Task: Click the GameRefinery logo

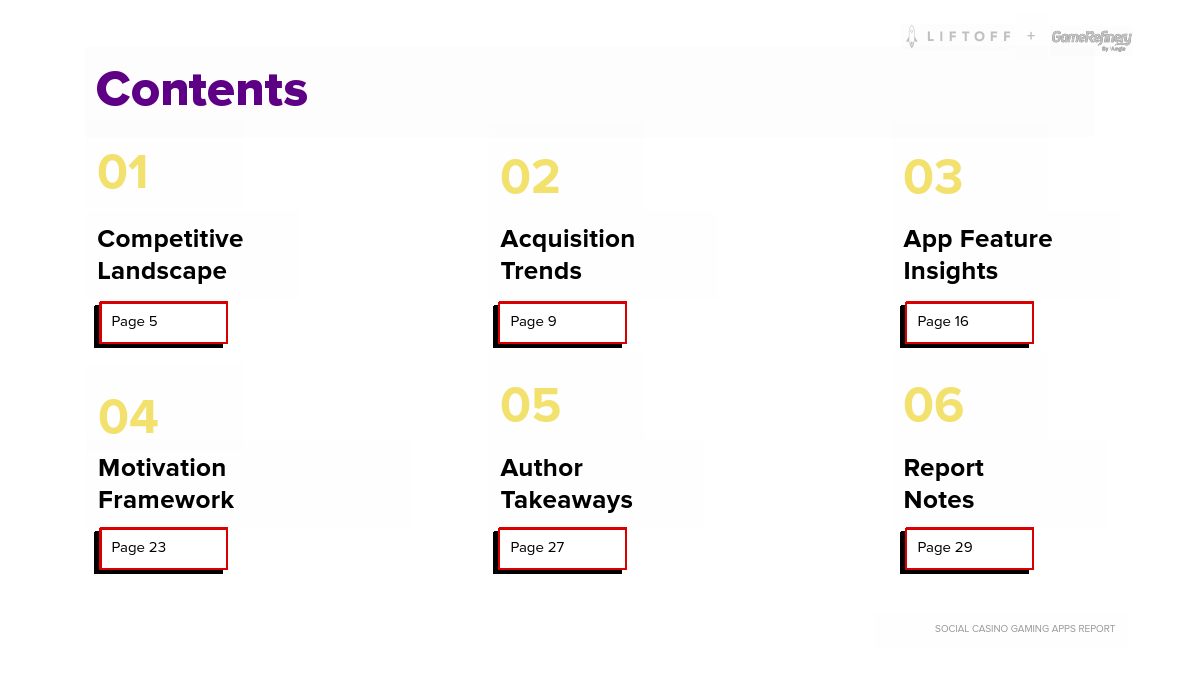Action: (x=1091, y=39)
